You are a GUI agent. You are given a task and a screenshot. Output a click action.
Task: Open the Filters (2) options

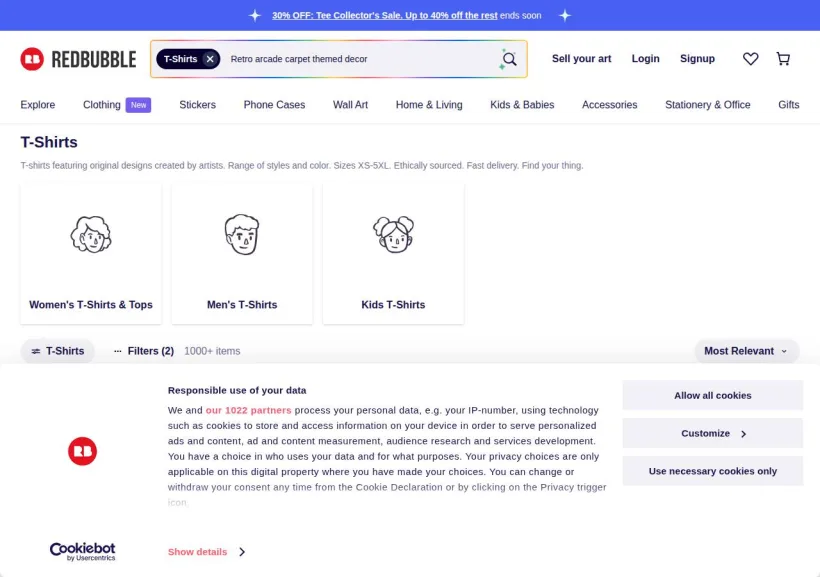tap(144, 351)
